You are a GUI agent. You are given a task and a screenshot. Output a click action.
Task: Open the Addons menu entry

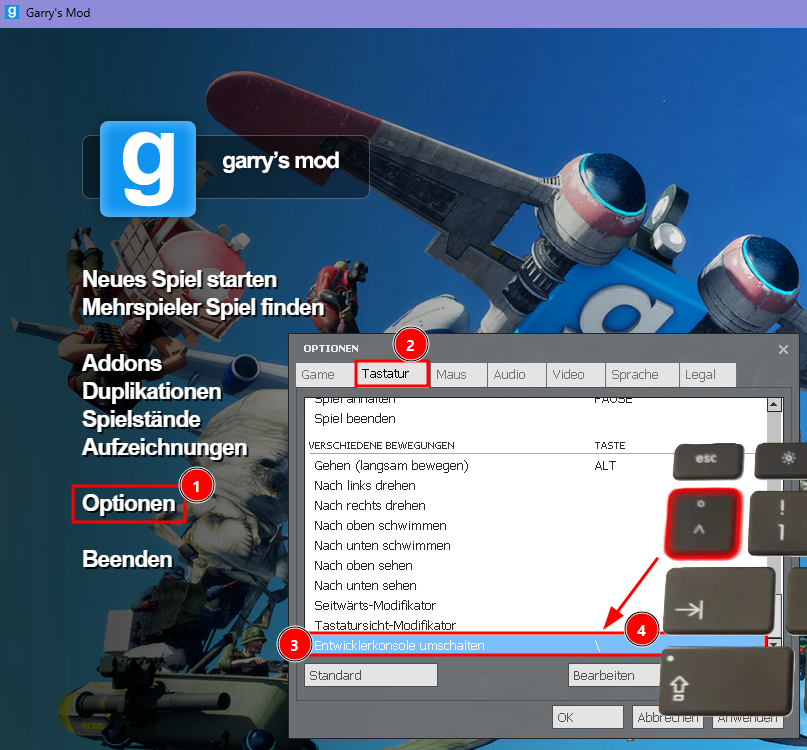click(x=122, y=363)
